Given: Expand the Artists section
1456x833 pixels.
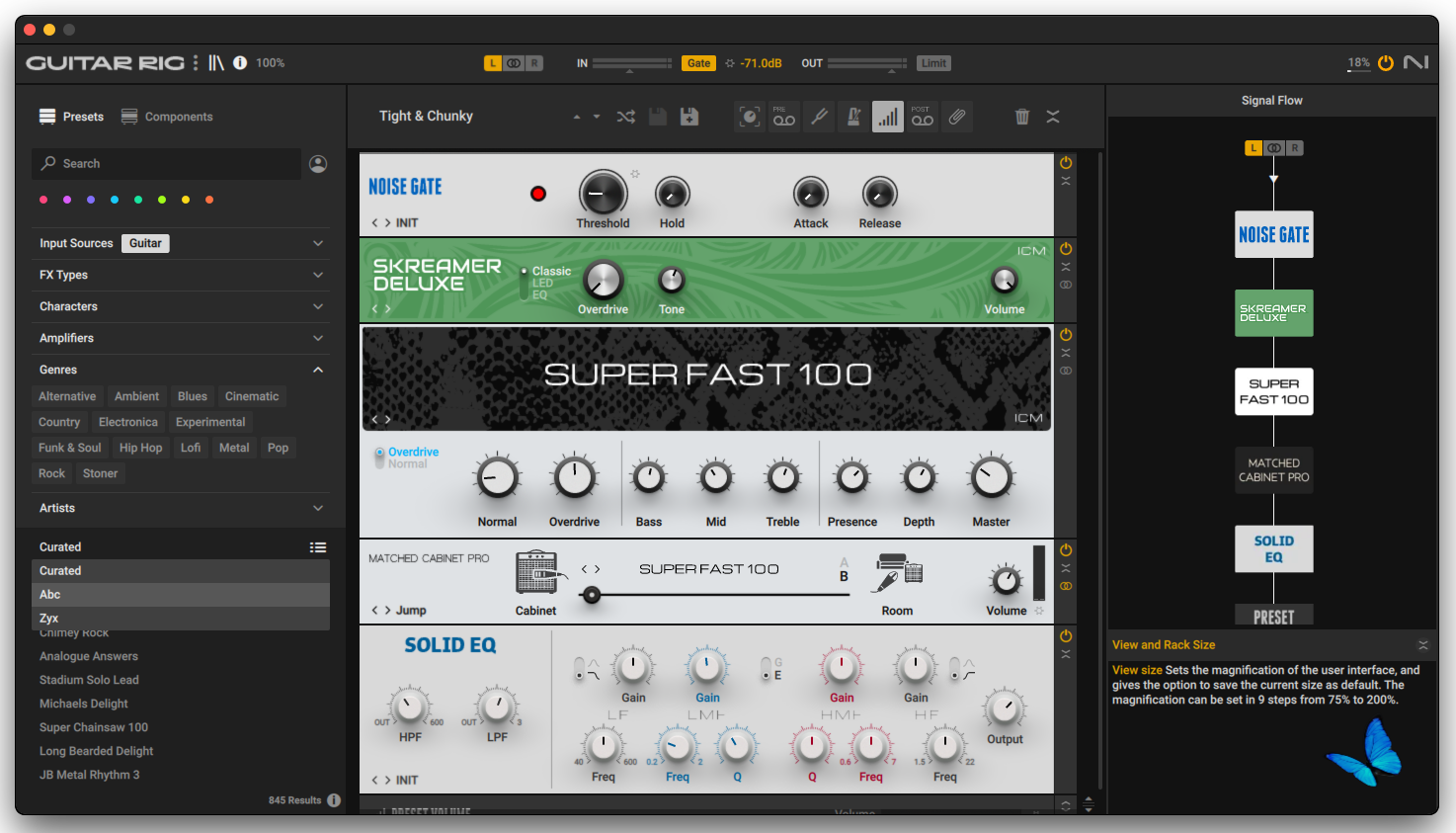Looking at the screenshot, I should tap(318, 508).
